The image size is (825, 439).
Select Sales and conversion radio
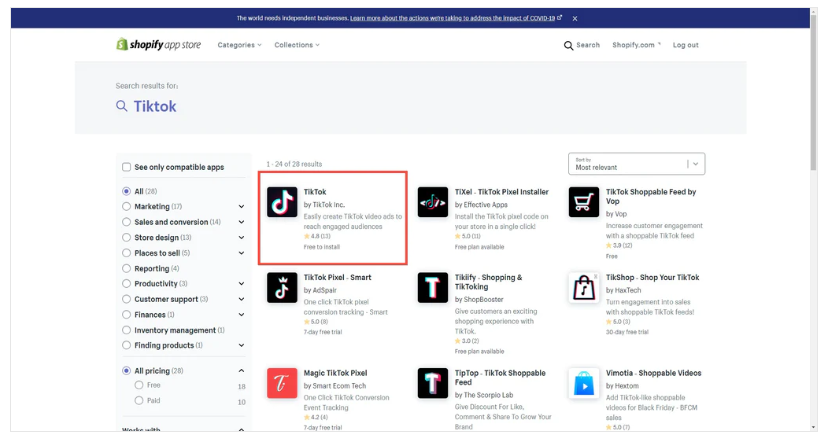pos(126,222)
